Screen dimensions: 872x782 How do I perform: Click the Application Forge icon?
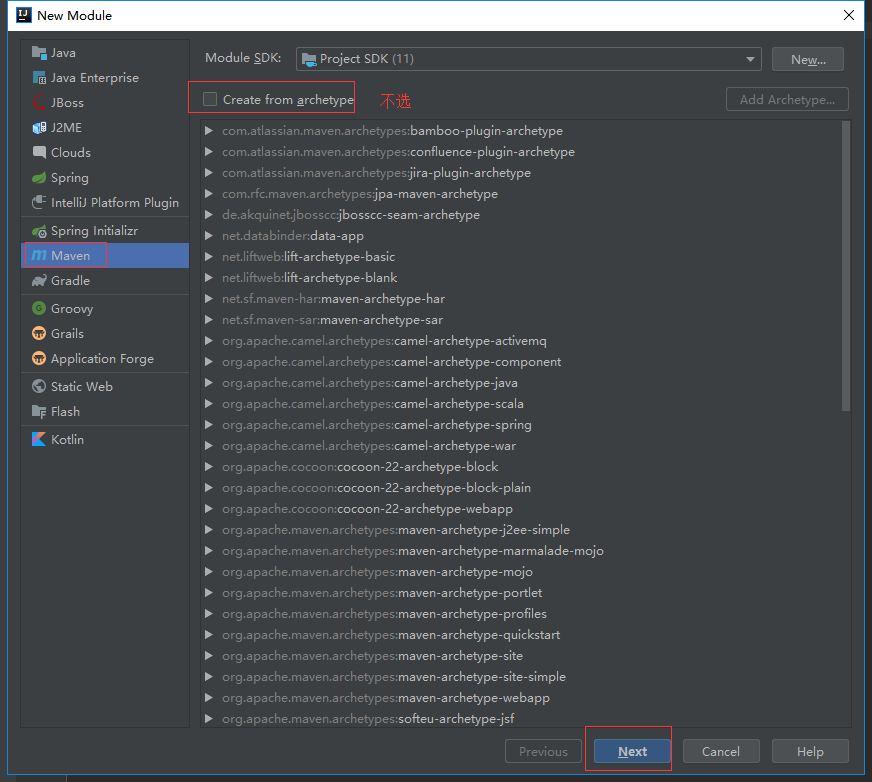(39, 358)
